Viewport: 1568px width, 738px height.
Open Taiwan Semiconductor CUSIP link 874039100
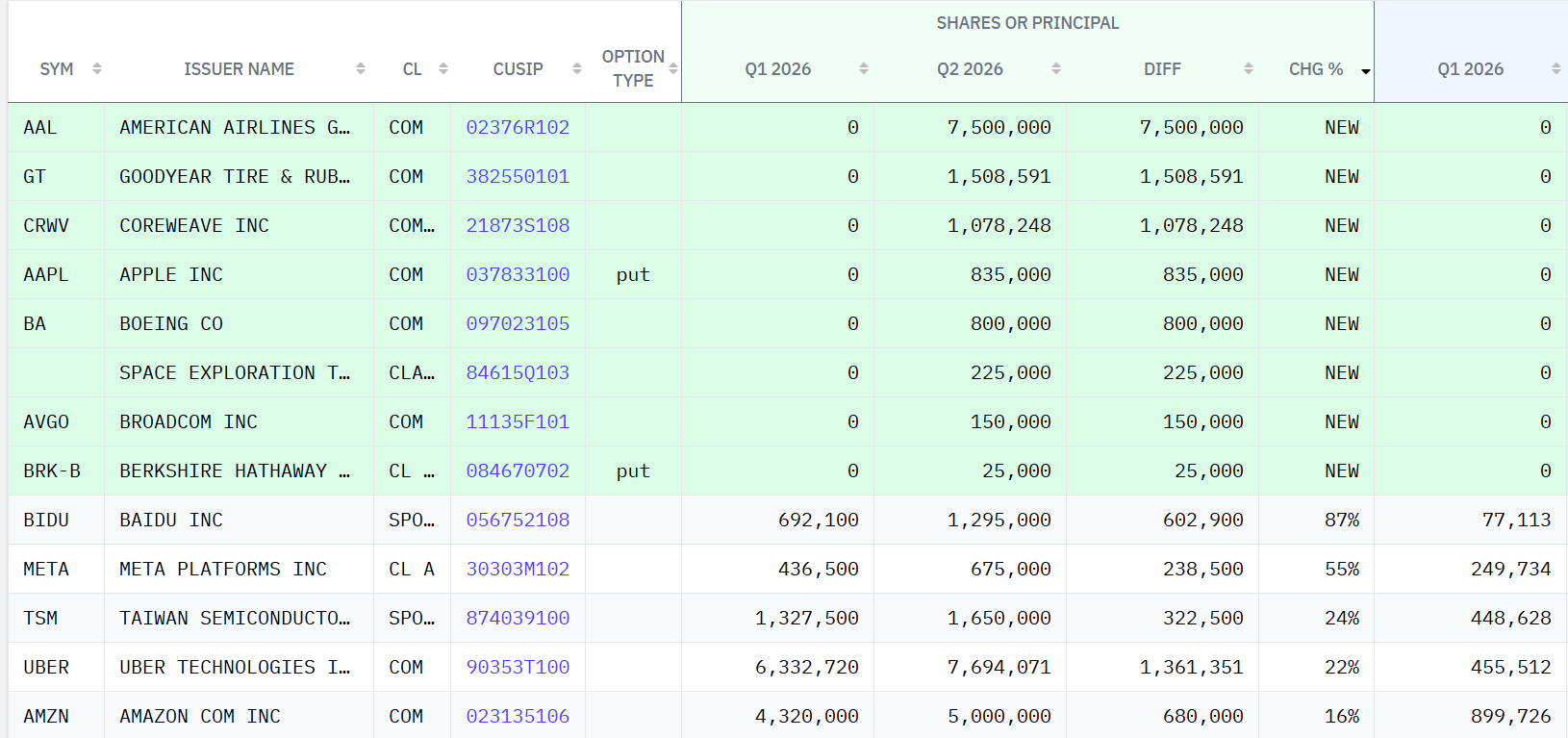[518, 618]
